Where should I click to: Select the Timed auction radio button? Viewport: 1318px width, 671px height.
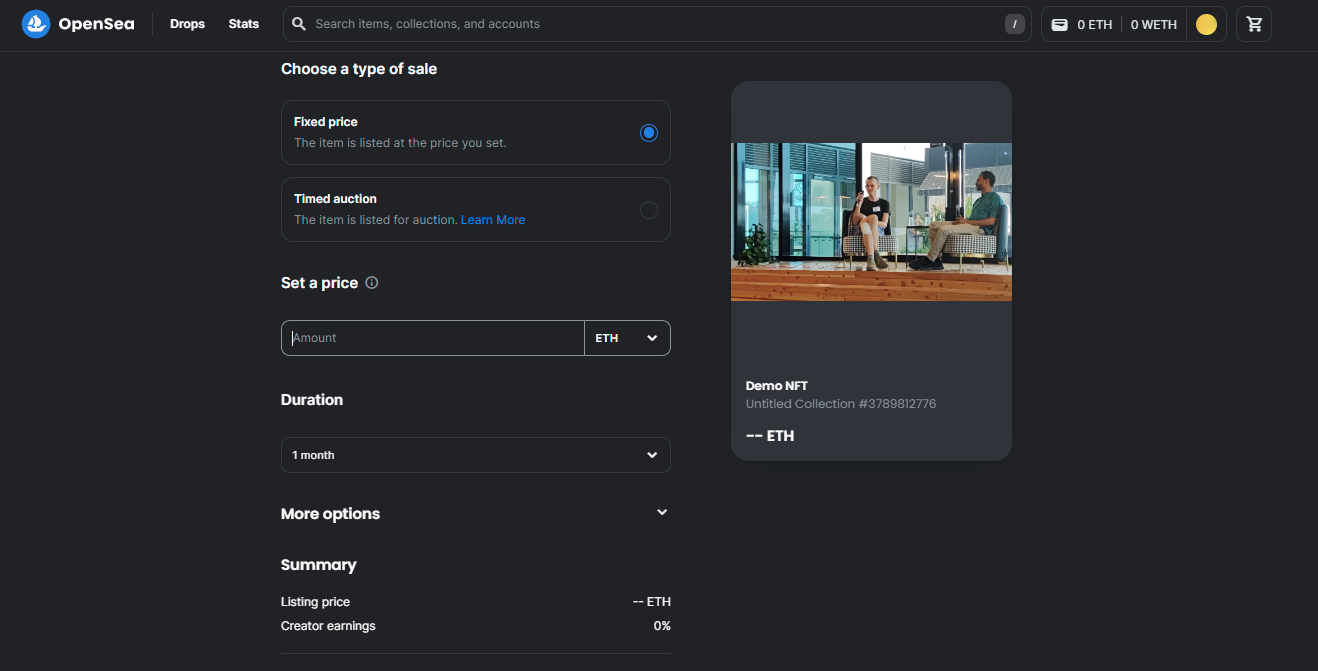[649, 210]
